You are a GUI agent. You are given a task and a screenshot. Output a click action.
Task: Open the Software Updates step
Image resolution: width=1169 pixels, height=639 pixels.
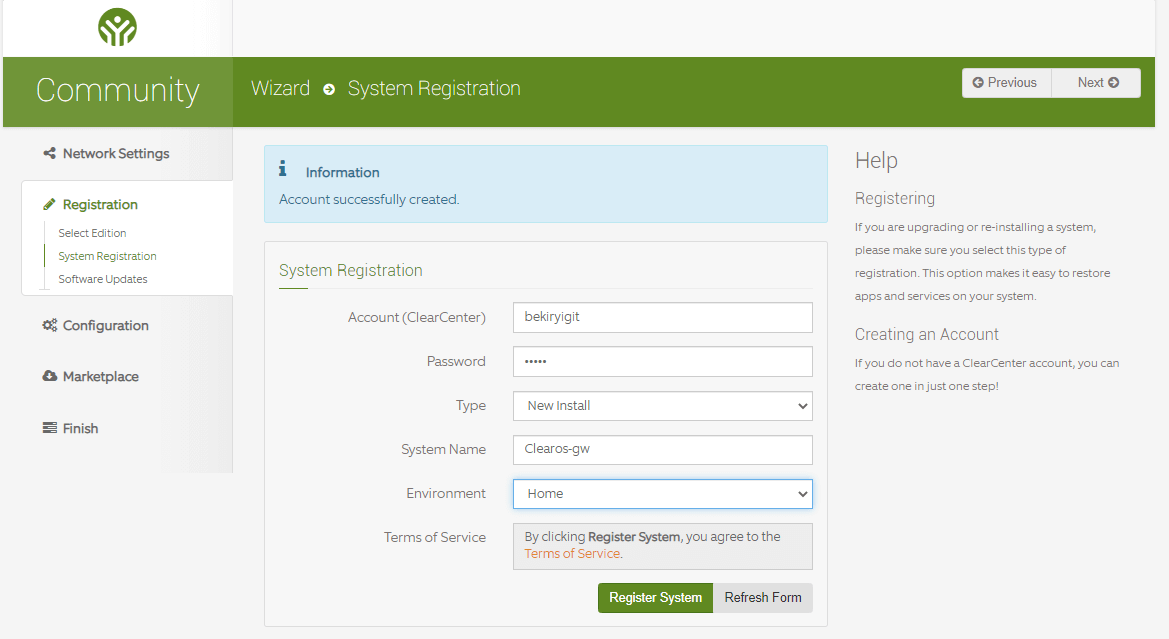(x=100, y=281)
